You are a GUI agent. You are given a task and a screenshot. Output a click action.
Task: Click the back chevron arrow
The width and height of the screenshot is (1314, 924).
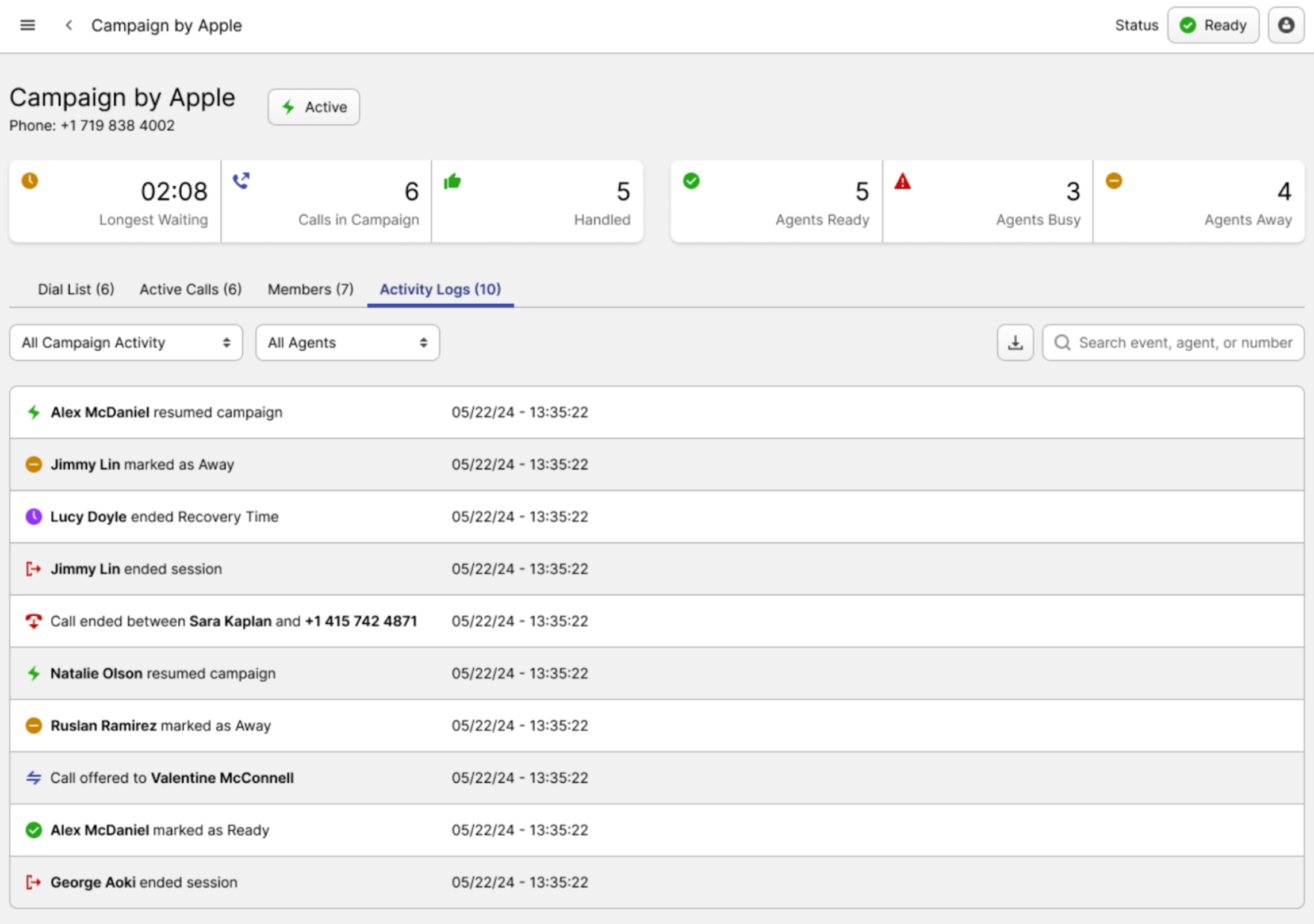[69, 25]
